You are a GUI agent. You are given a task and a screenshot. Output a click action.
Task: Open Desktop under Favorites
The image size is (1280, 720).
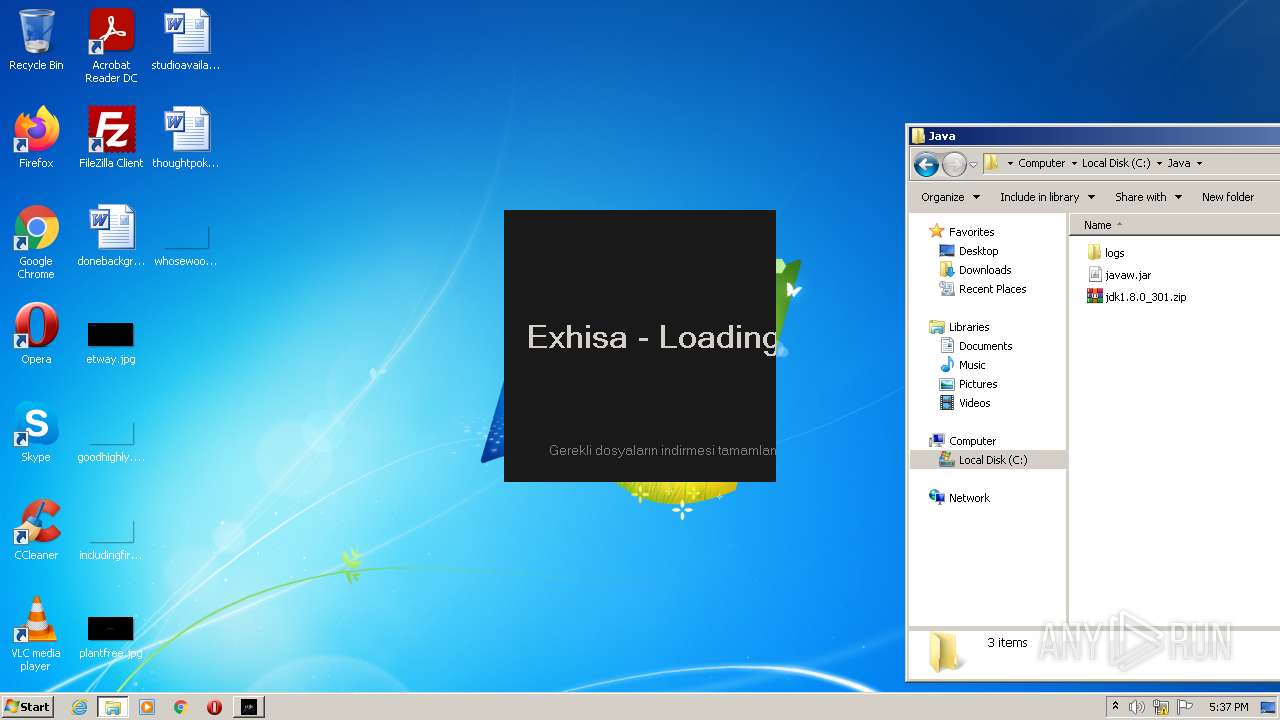[x=968, y=251]
